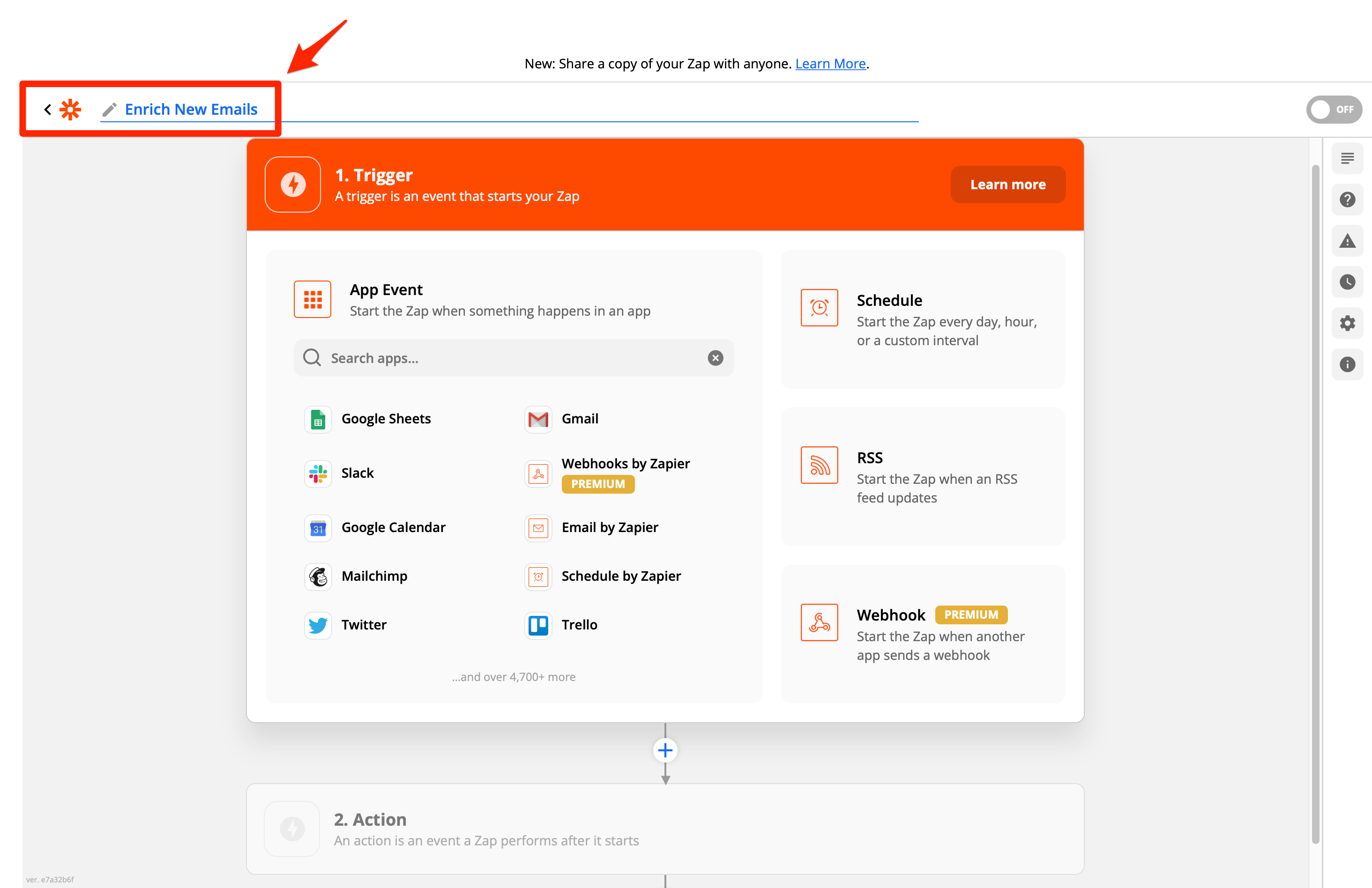This screenshot has height=888, width=1372.
Task: Click the Zapier asterisk logo
Action: click(70, 109)
